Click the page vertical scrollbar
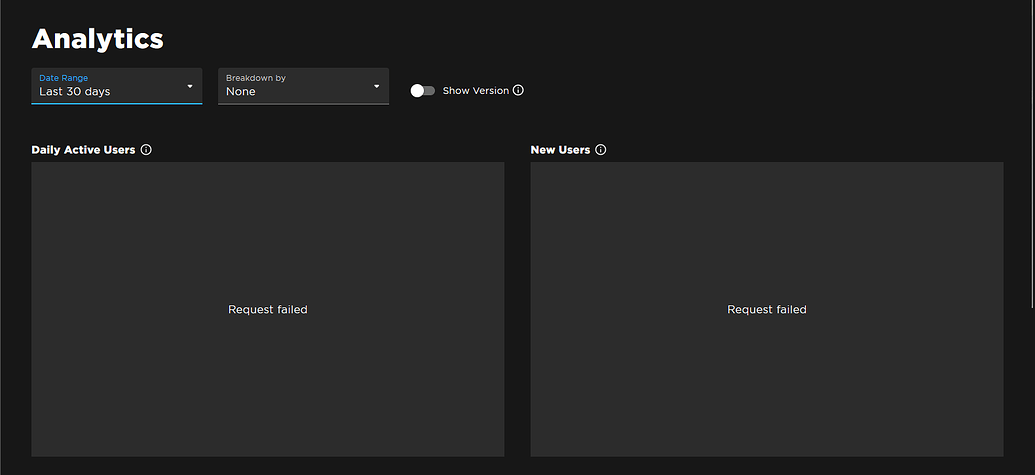The height and width of the screenshot is (475, 1035). [1032, 154]
